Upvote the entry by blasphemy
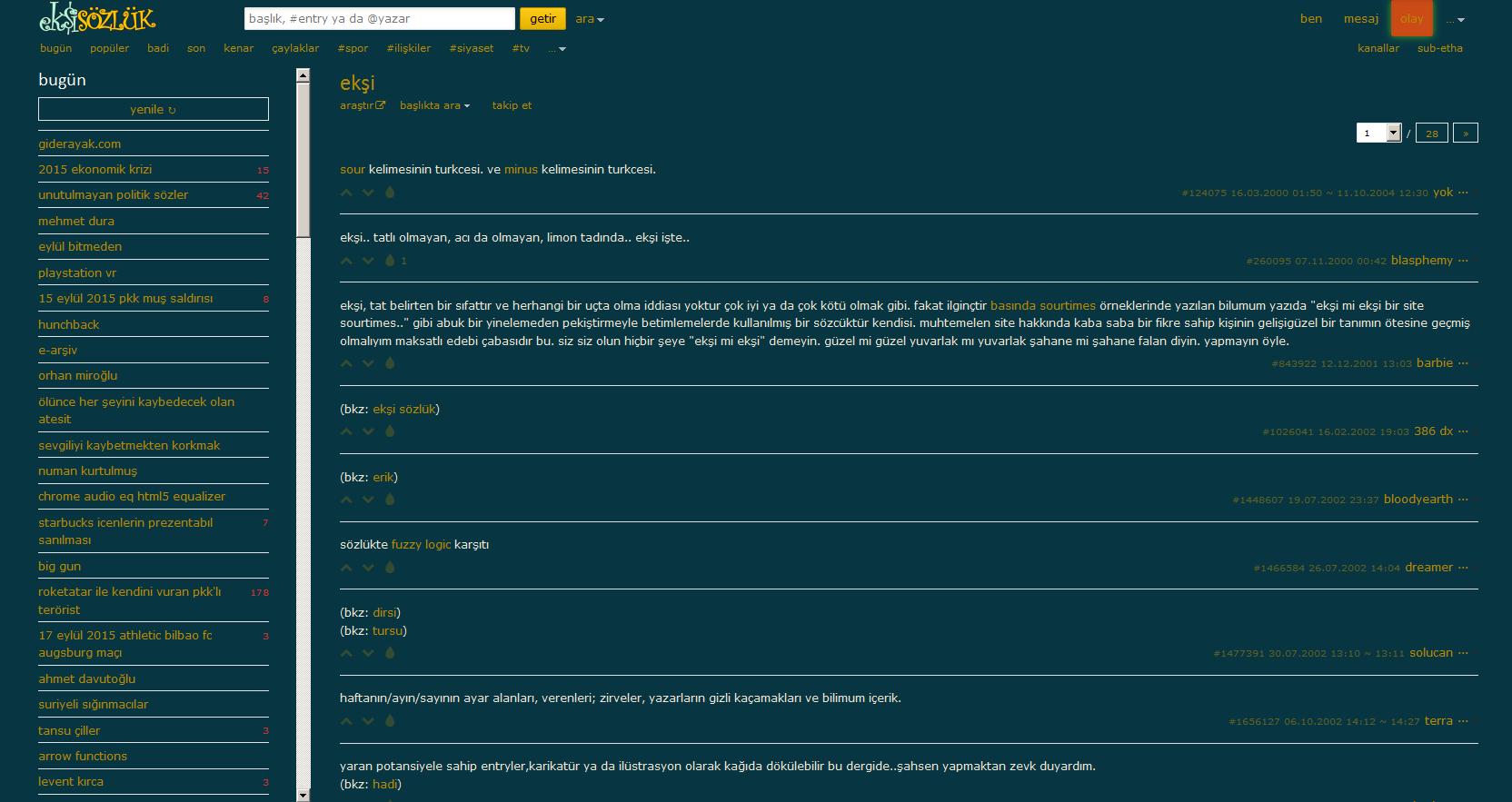Screen dimensions: 1512x802 coord(346,261)
